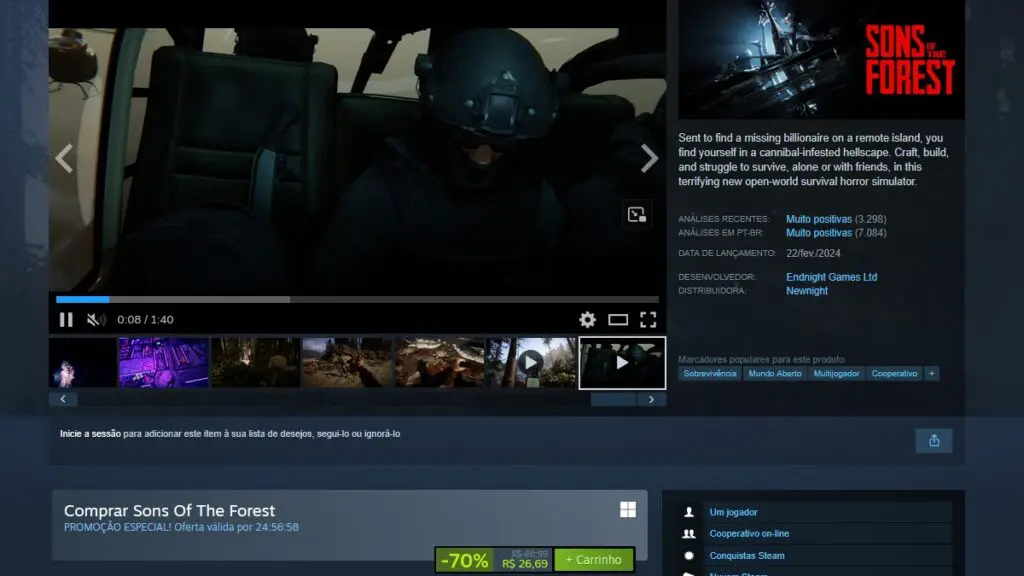The image size is (1024, 576).
Task: Switch the video to theater mode
Action: pyautogui.click(x=617, y=319)
